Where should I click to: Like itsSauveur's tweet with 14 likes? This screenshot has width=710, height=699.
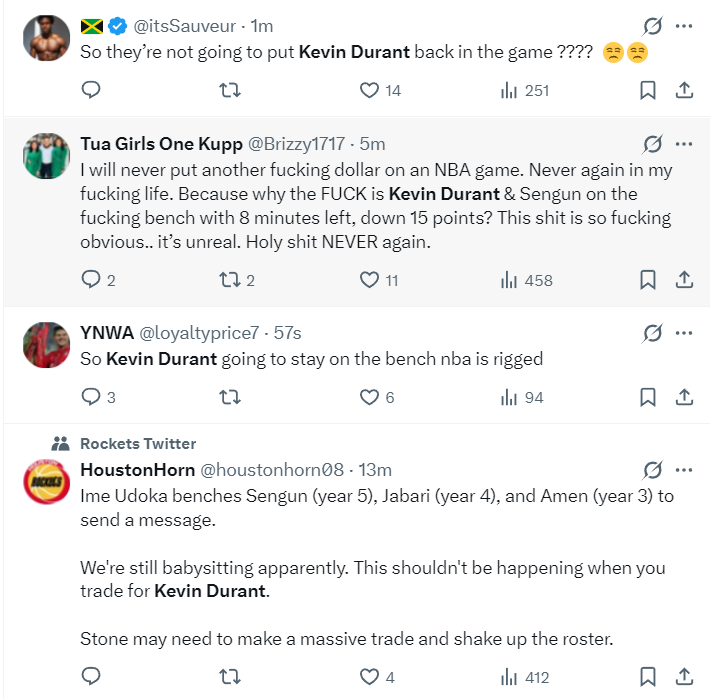tap(369, 91)
